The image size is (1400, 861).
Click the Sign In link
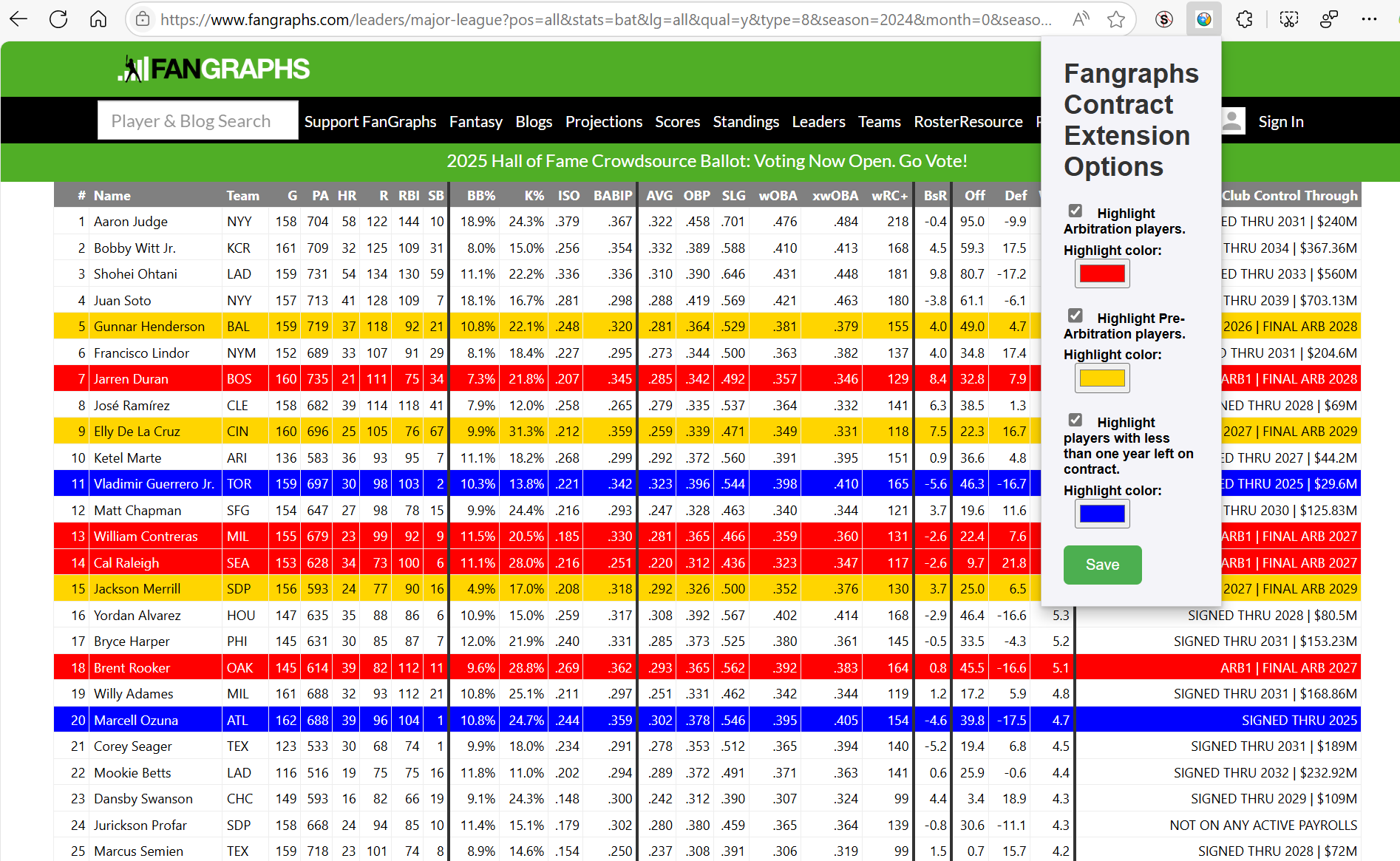[x=1281, y=121]
